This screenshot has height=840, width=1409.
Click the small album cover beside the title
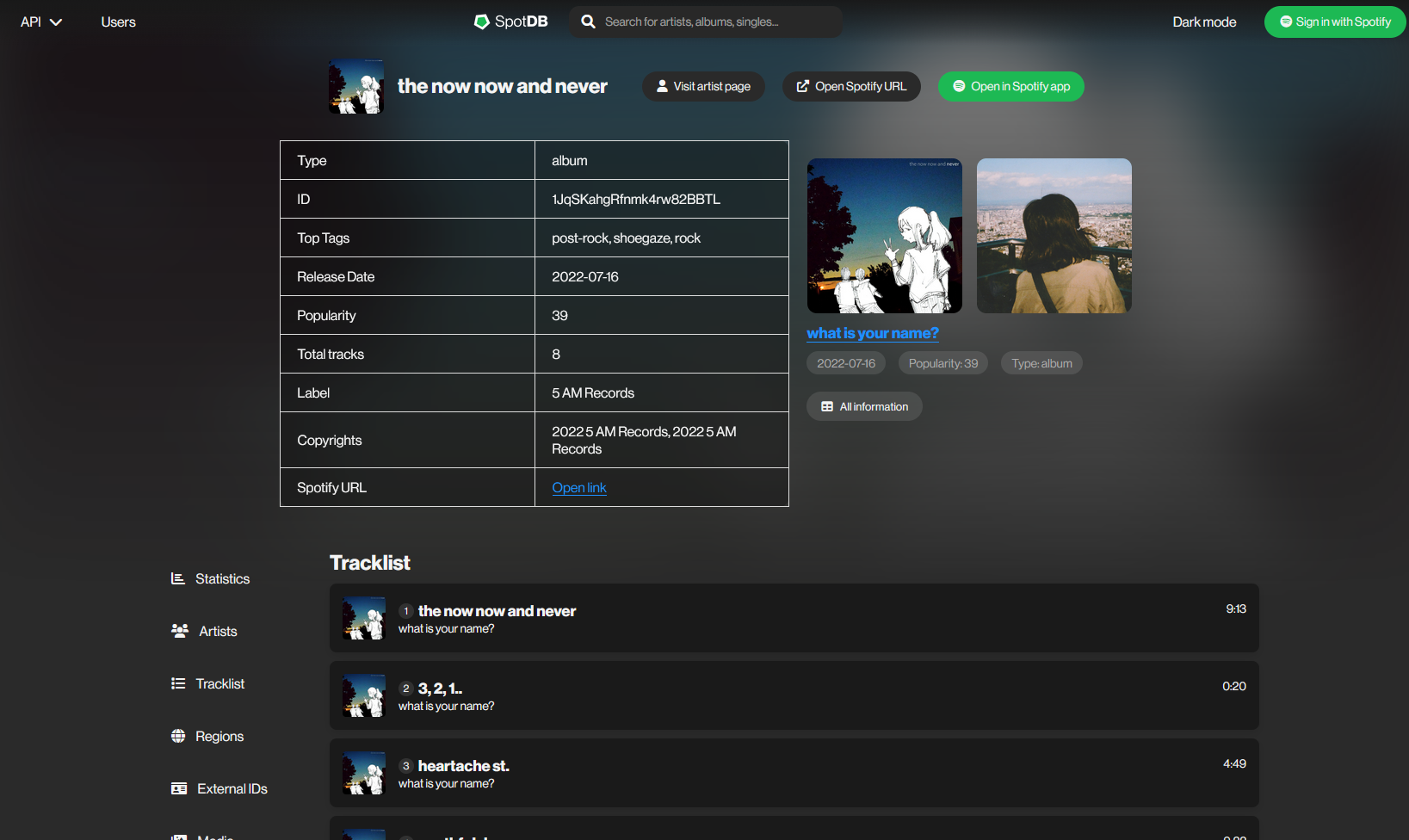coord(356,86)
